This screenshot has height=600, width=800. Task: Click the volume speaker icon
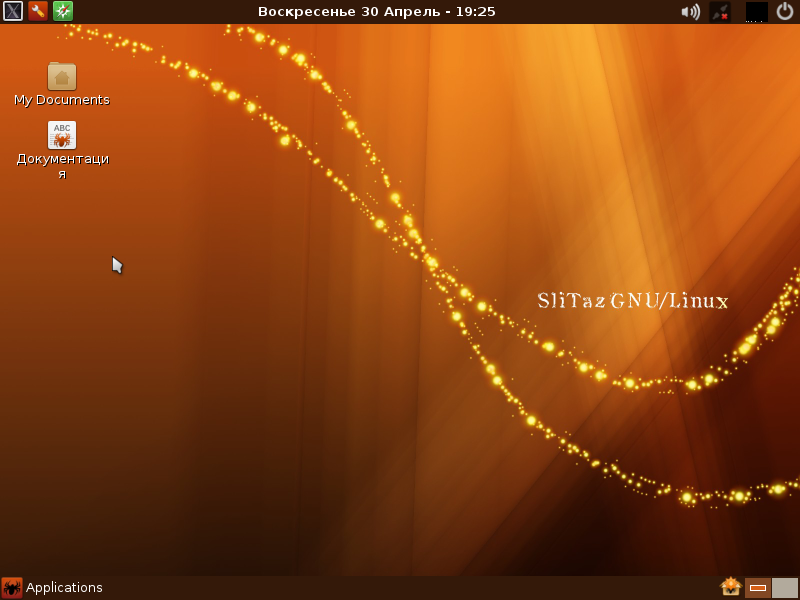click(690, 12)
